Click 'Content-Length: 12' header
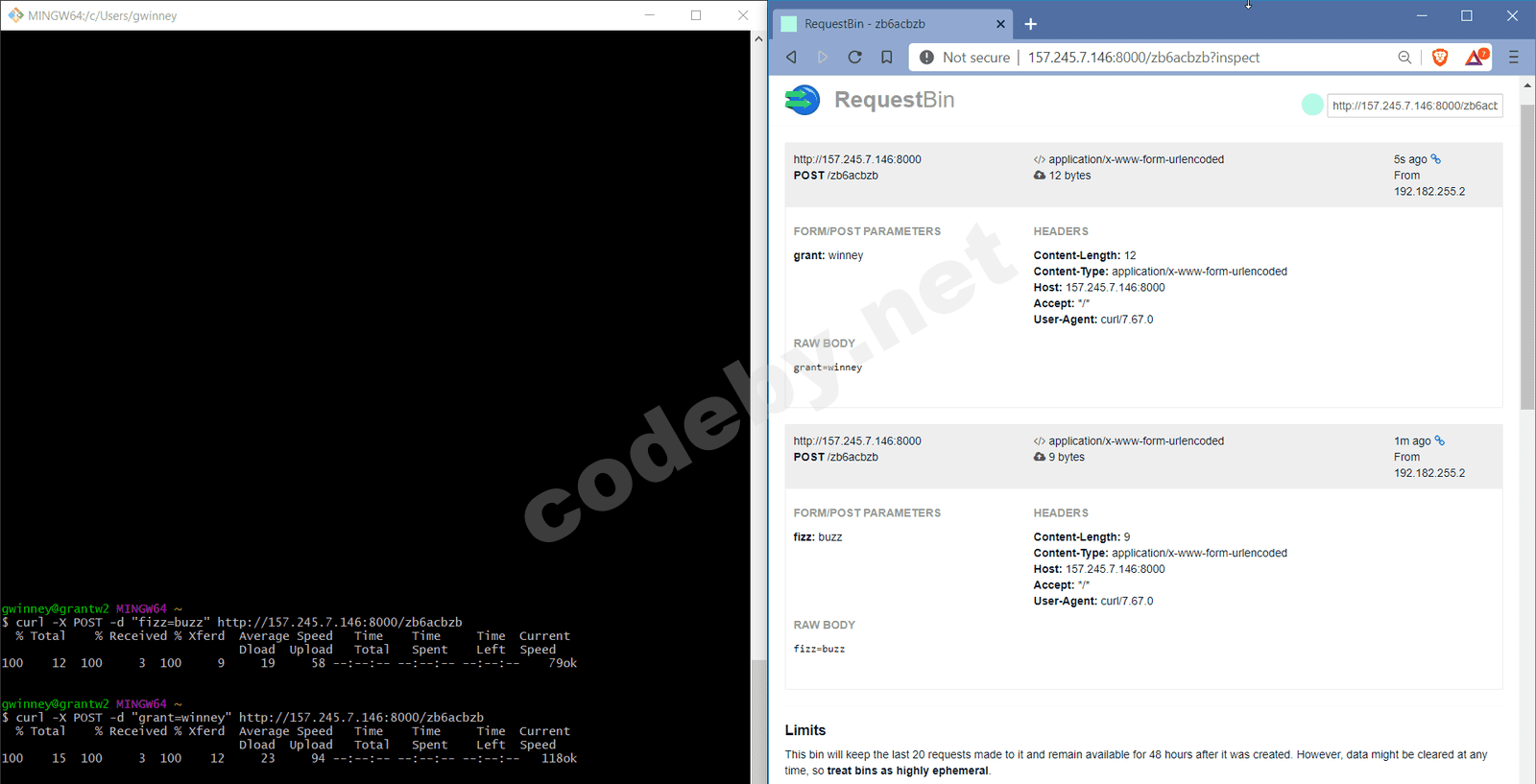1536x784 pixels. click(1085, 255)
